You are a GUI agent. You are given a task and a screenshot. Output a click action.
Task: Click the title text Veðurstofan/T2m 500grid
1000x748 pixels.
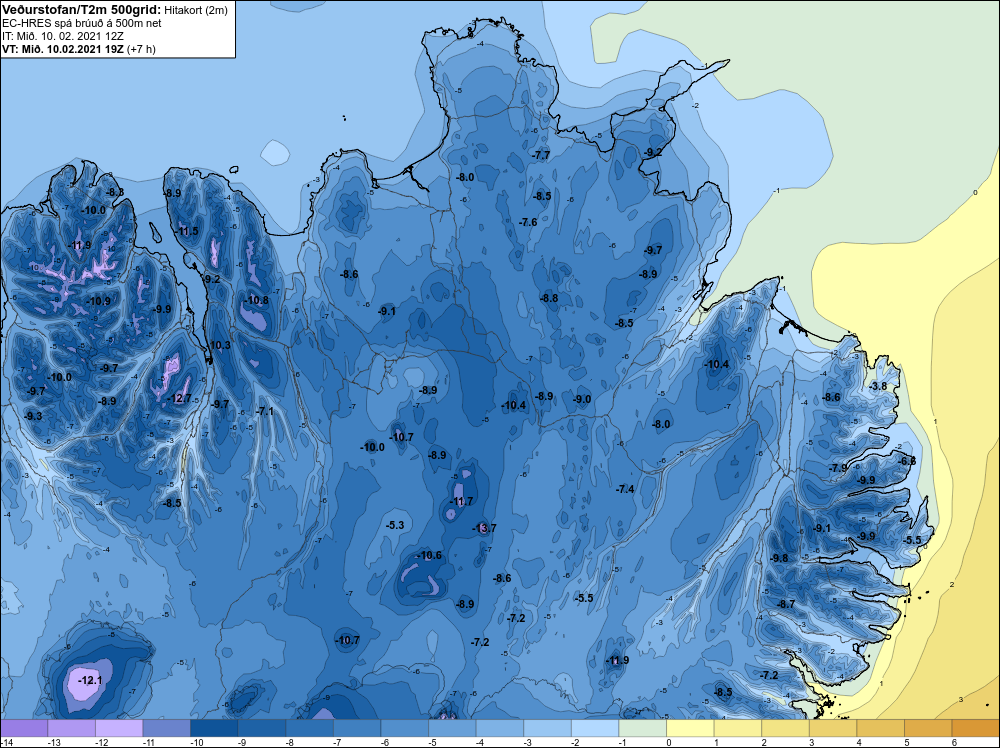point(81,10)
